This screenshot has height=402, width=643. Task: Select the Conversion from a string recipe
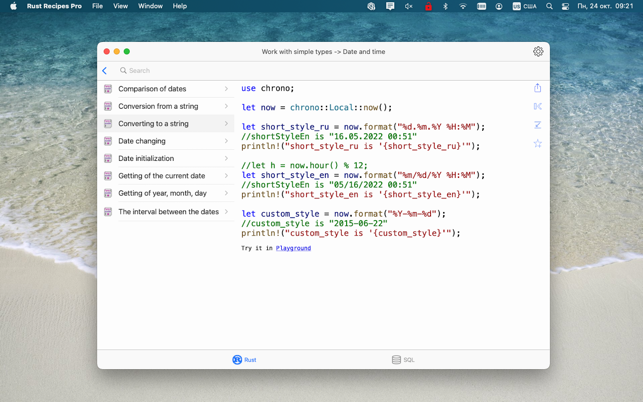tap(166, 106)
